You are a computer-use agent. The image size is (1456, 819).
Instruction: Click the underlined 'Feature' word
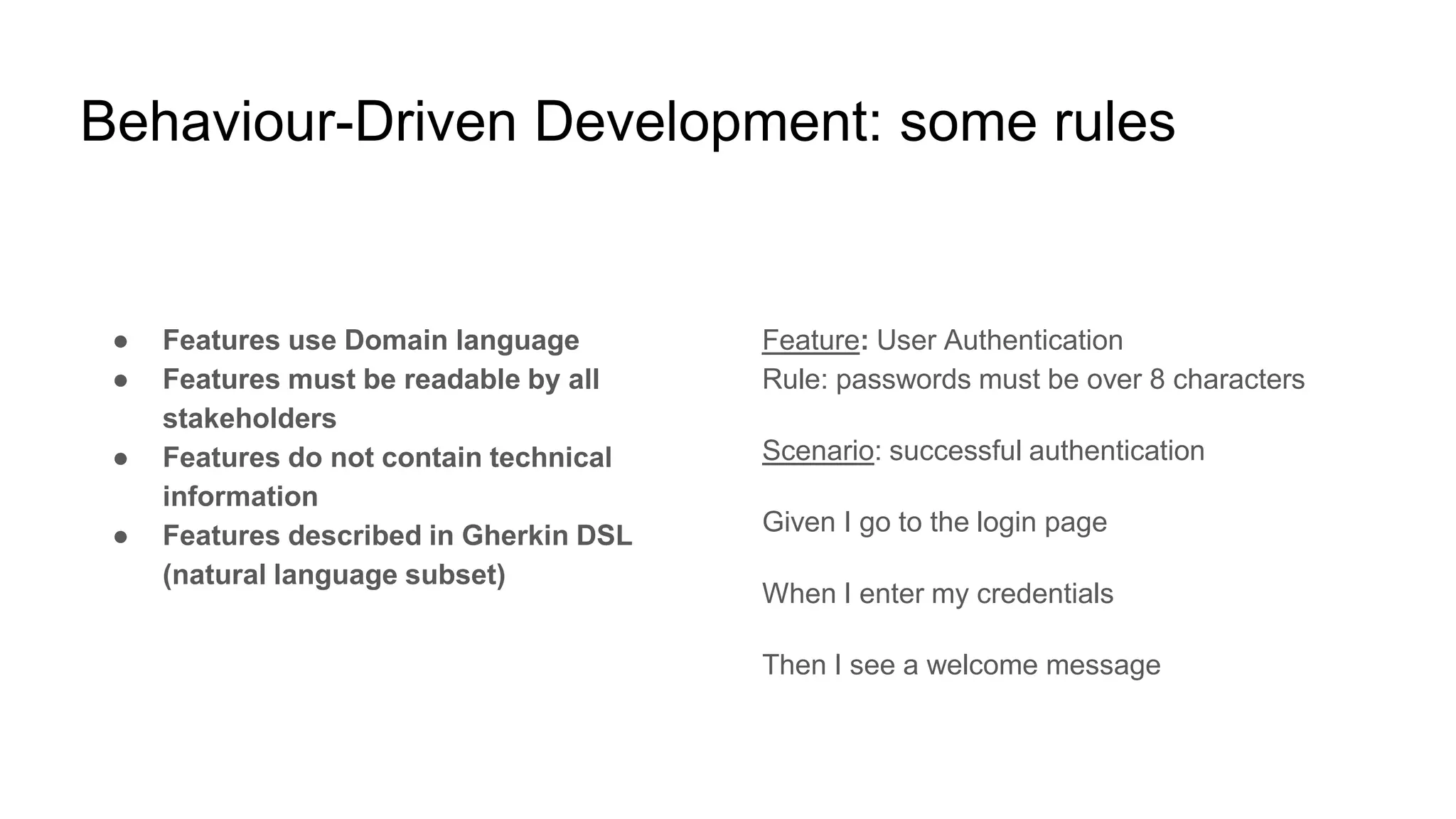(810, 341)
